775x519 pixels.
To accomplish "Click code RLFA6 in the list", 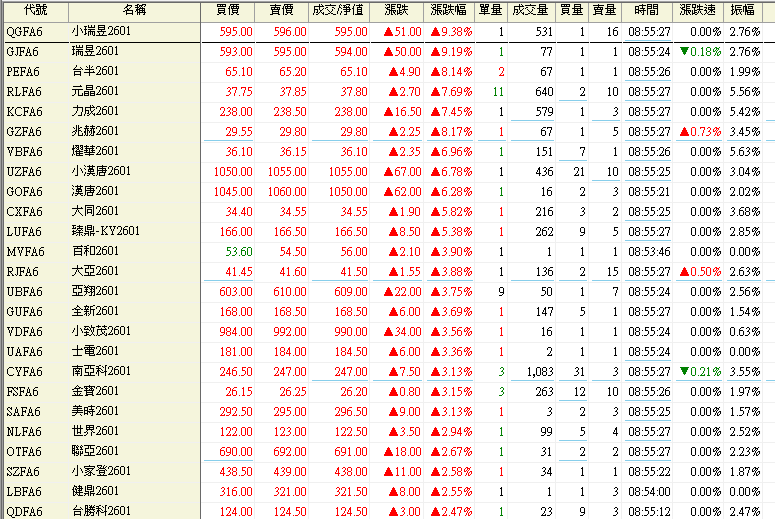I will point(22,91).
